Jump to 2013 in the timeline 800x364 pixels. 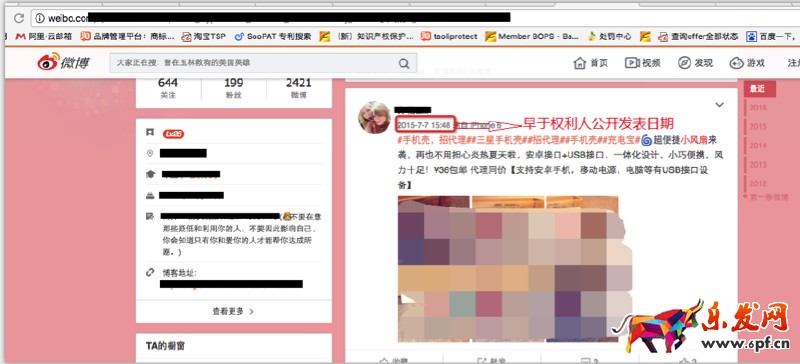(758, 164)
